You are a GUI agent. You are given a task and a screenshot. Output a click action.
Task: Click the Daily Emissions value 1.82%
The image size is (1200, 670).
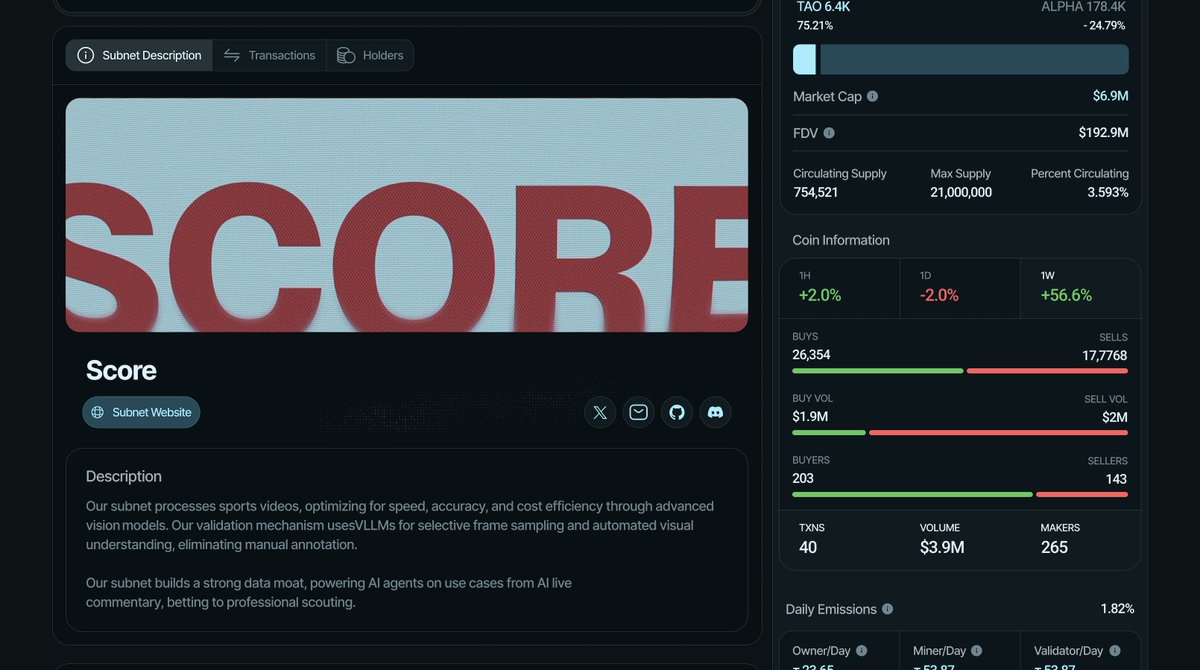coord(1117,609)
